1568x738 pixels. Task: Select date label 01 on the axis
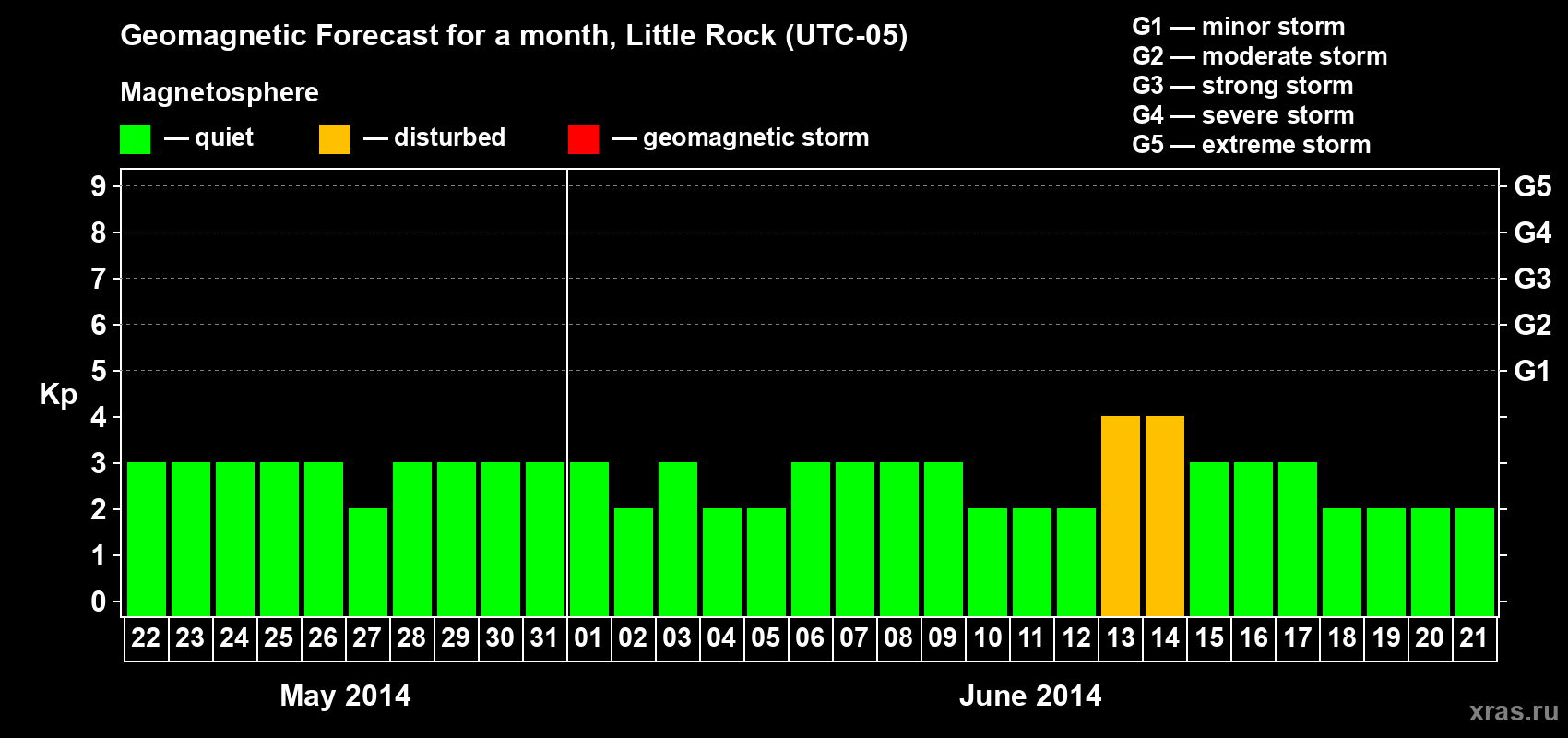point(588,637)
